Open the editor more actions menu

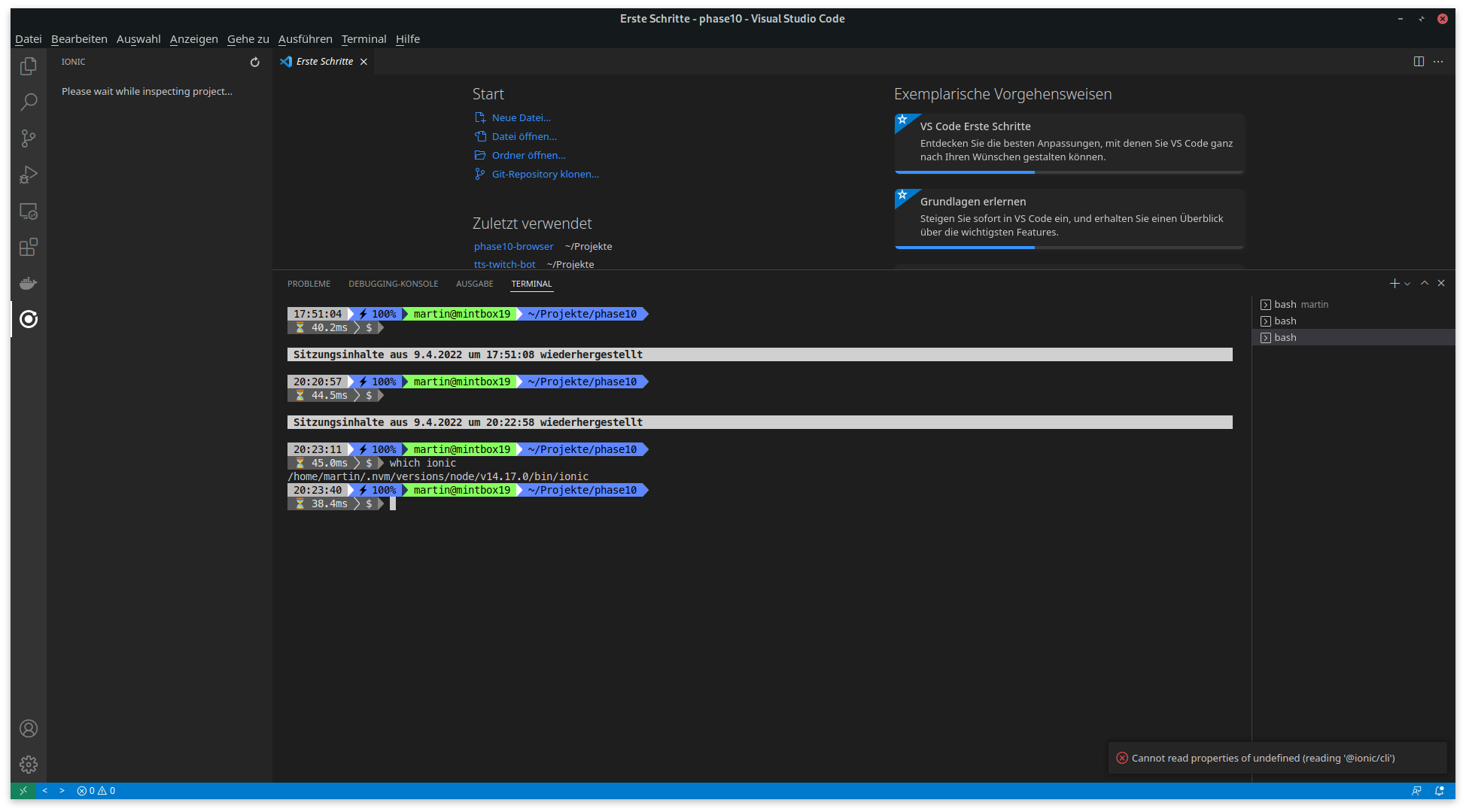(1438, 62)
